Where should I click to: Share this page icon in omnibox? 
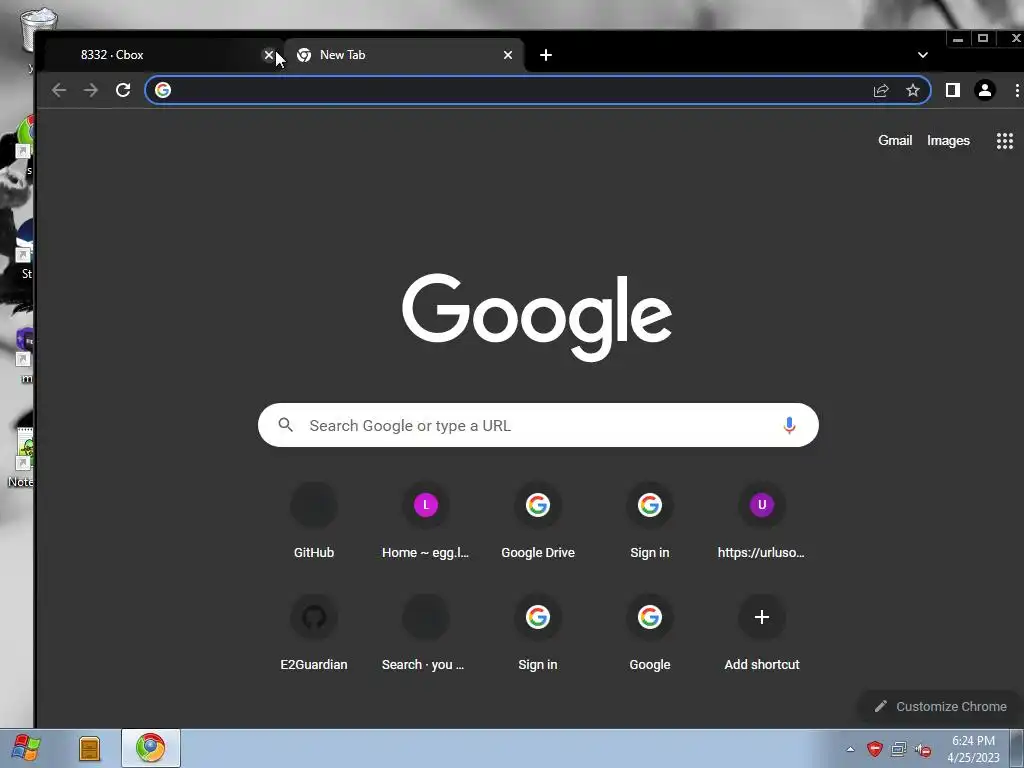[x=881, y=90]
